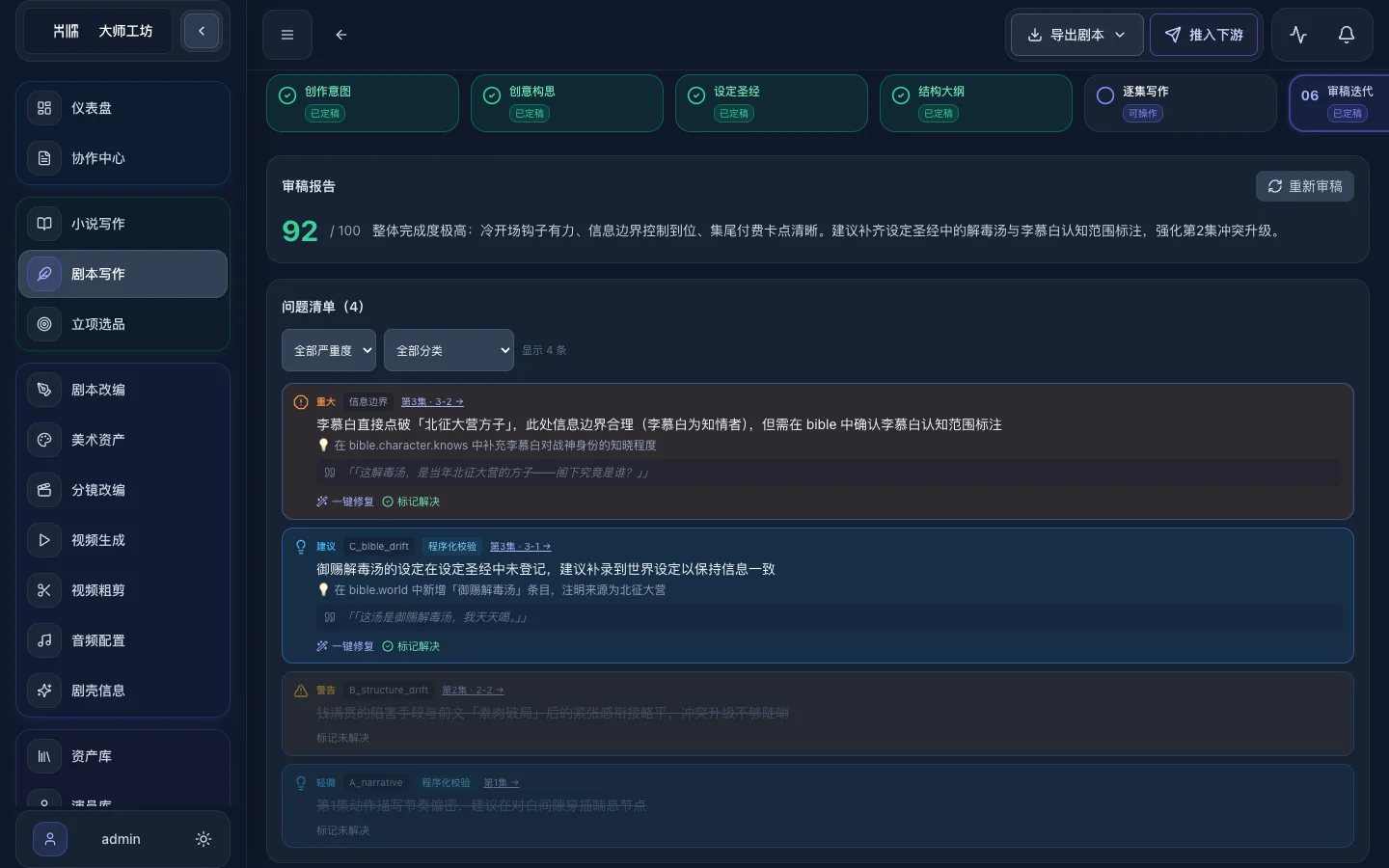Follow the 第3集 · 3-2 scene link

[x=432, y=402]
